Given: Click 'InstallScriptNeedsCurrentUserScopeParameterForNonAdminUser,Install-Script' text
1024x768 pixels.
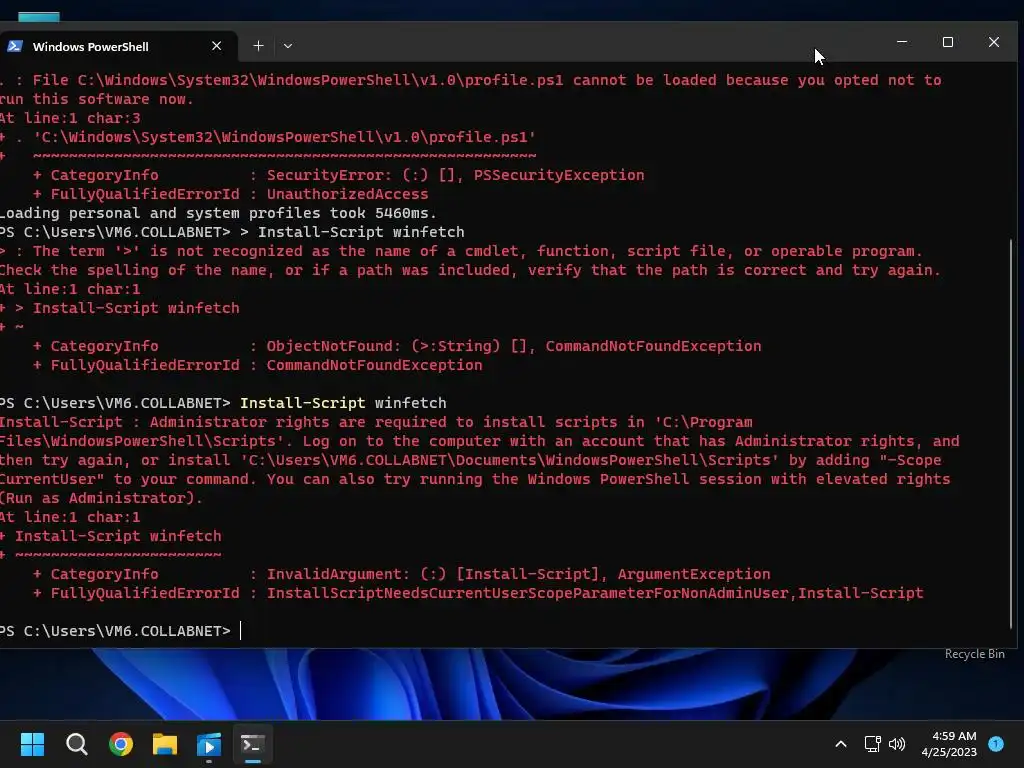Looking at the screenshot, I should click(x=595, y=593).
